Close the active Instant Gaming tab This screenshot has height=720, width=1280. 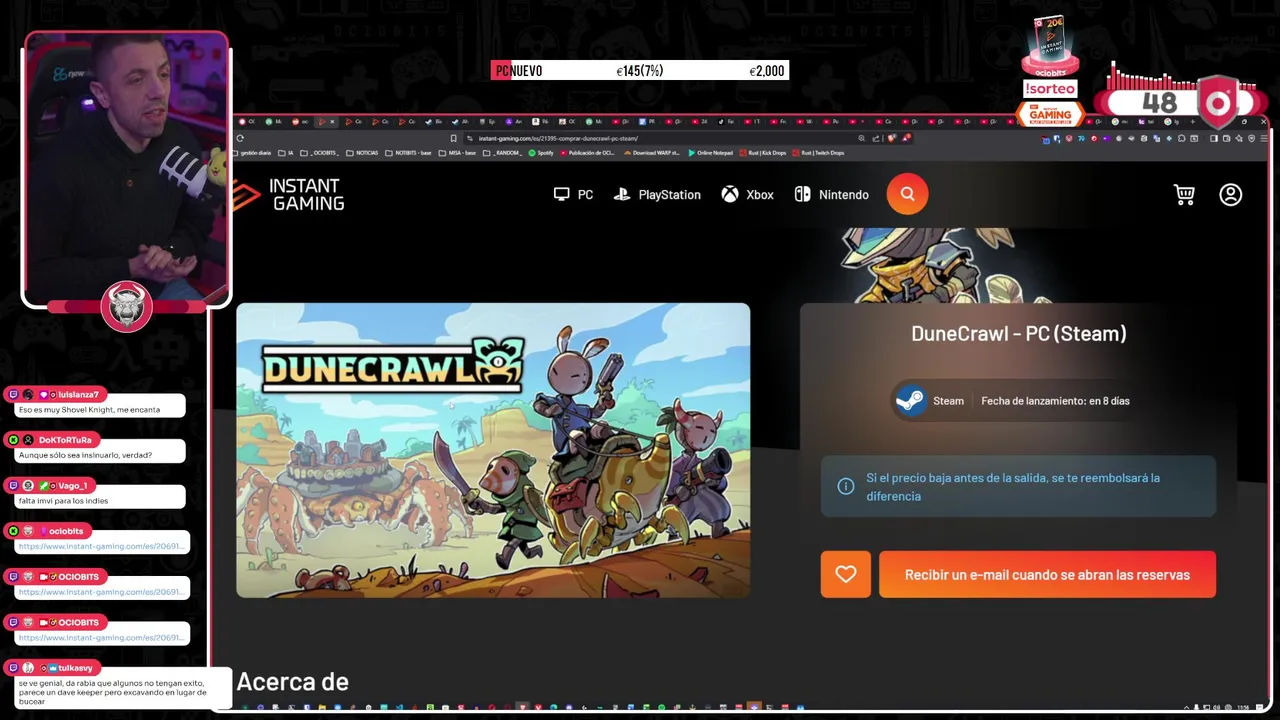click(332, 121)
